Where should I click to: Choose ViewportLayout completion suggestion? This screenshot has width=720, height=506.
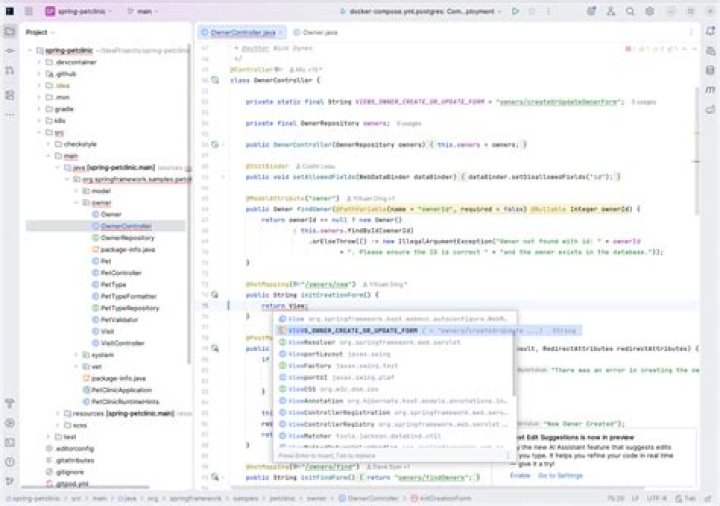point(394,354)
